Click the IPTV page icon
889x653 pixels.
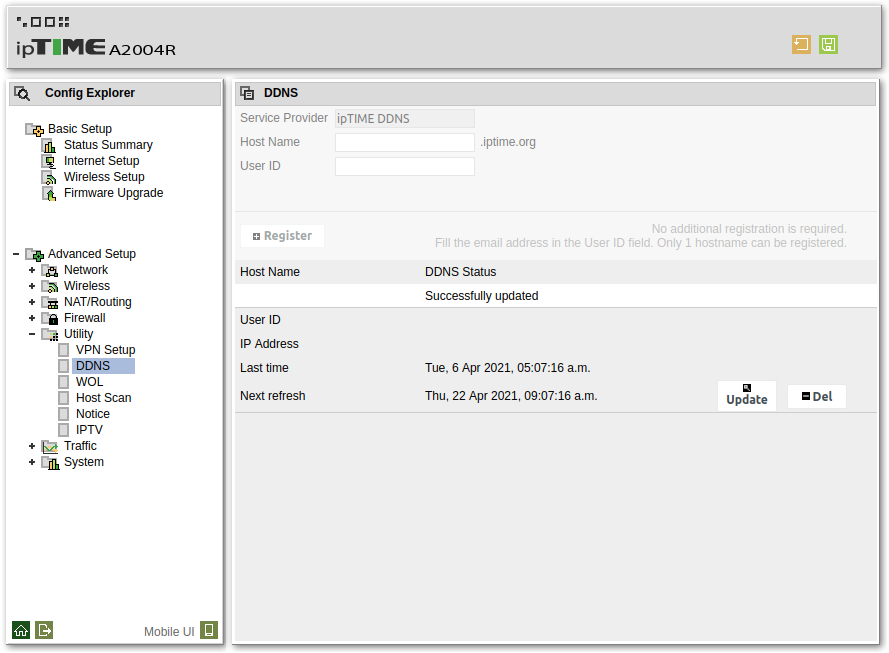tap(64, 430)
